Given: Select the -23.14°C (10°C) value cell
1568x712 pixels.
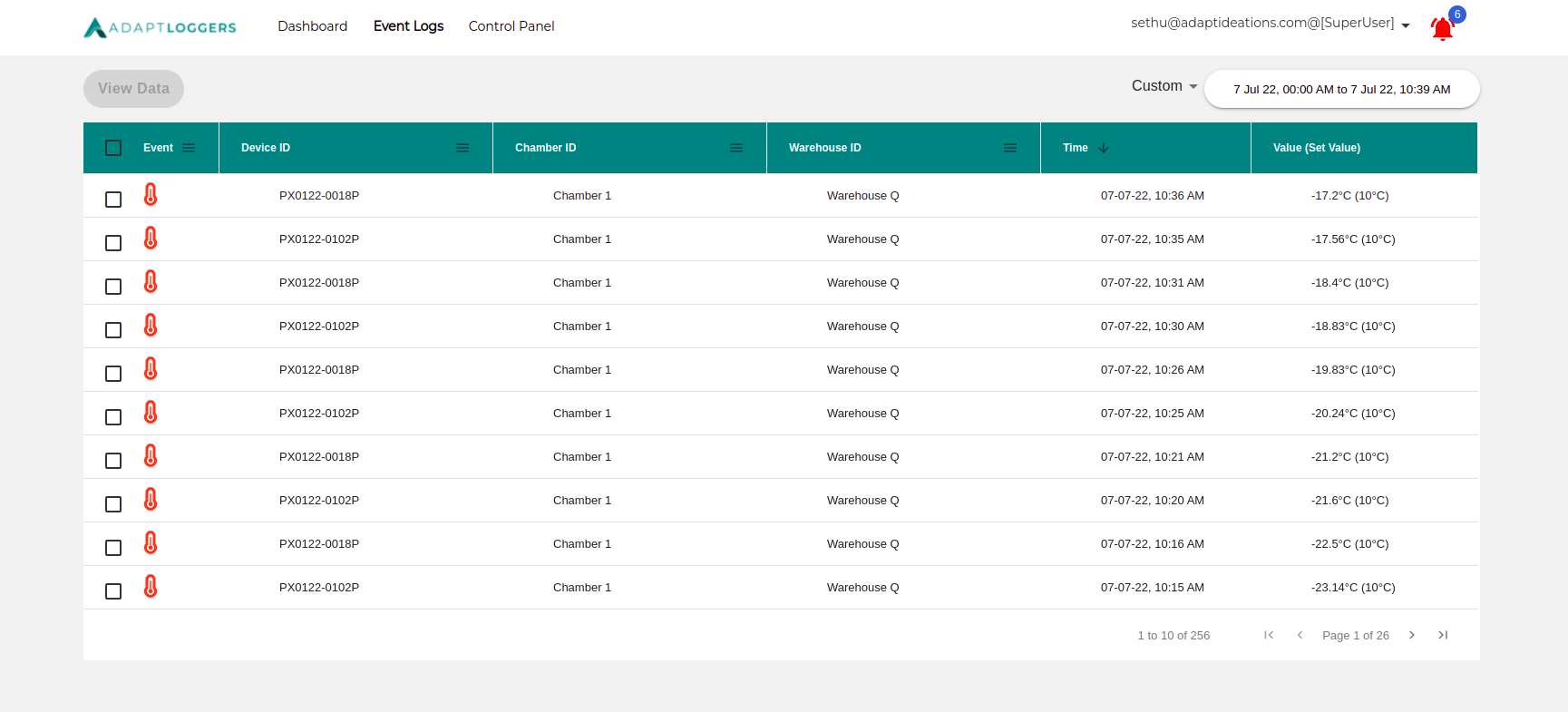Looking at the screenshot, I should 1353,588.
